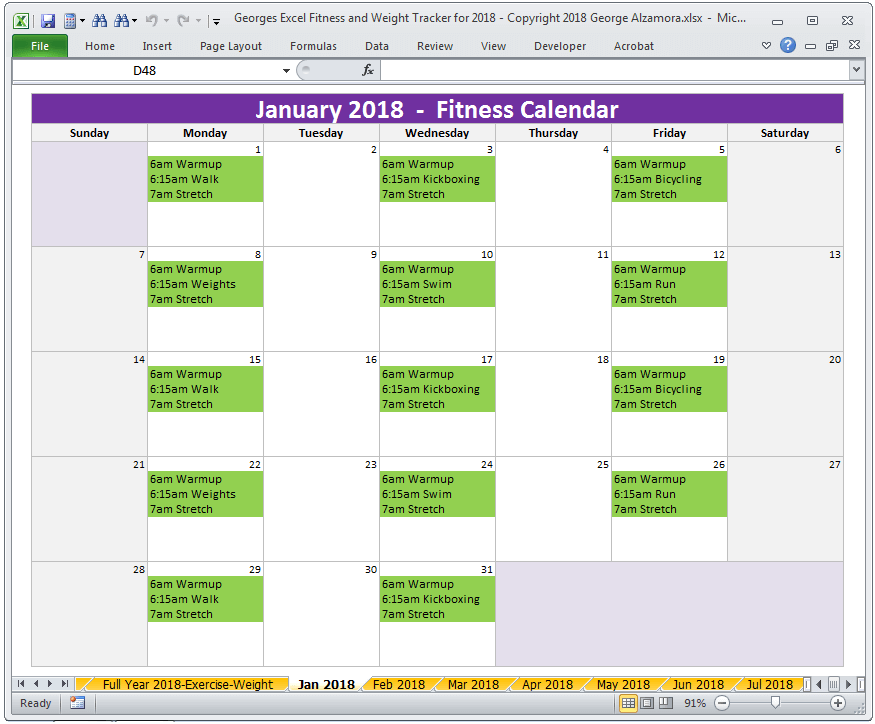The height and width of the screenshot is (724, 875).
Task: Select the Jan 2018 sheet tab
Action: coord(326,684)
